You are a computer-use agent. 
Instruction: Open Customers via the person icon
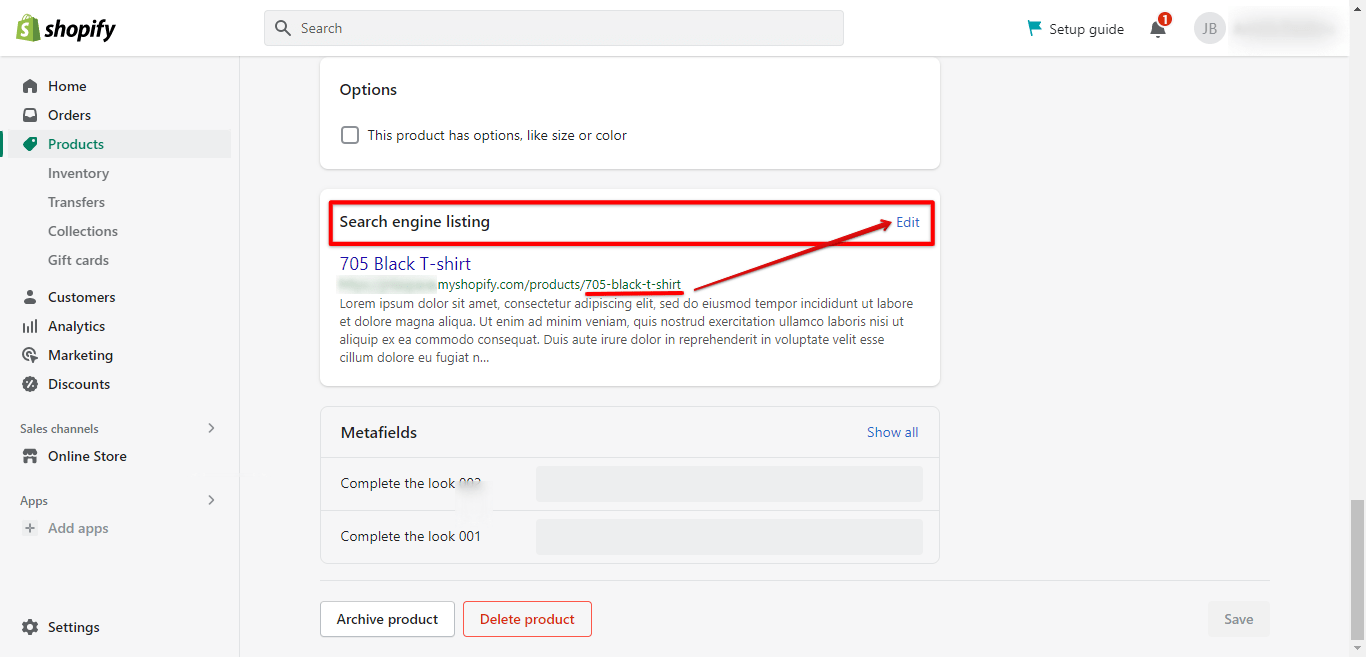(x=29, y=296)
